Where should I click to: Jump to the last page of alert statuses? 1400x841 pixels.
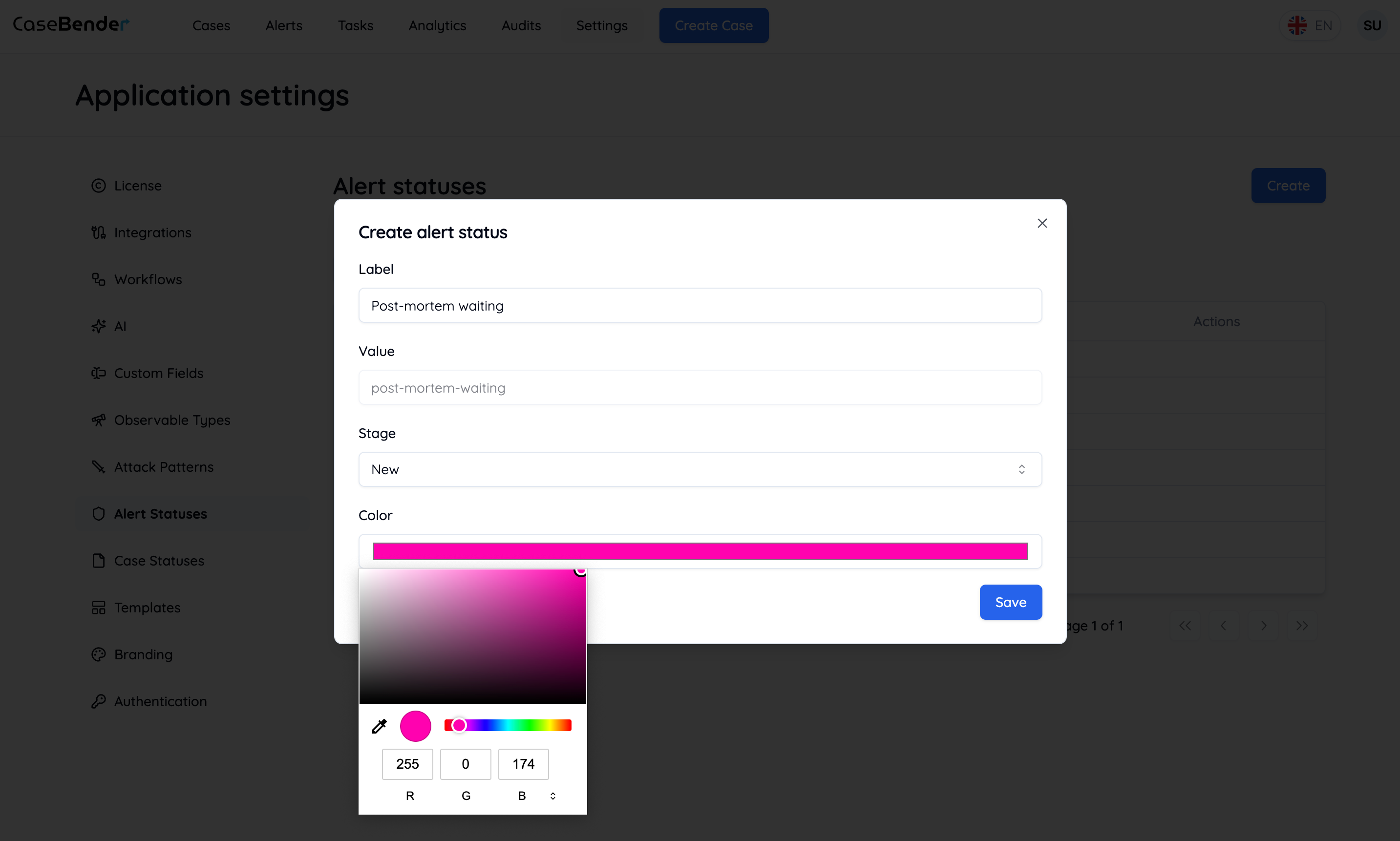pos(1302,626)
